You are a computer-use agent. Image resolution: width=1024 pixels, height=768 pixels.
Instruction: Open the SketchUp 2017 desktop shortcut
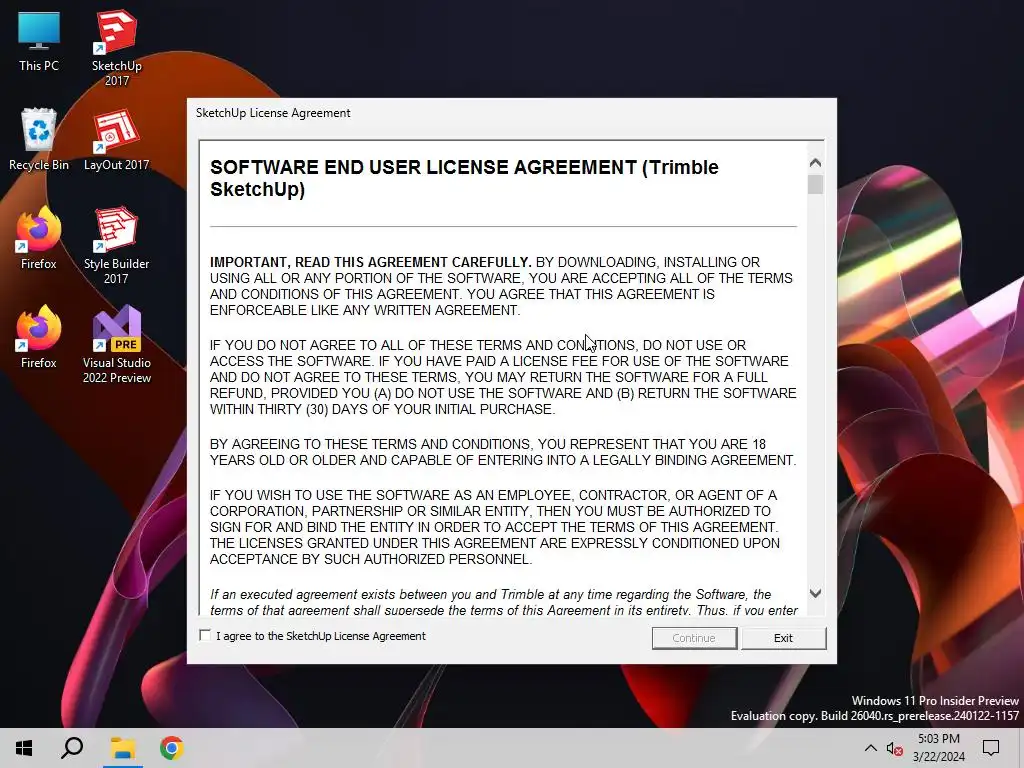point(116,48)
